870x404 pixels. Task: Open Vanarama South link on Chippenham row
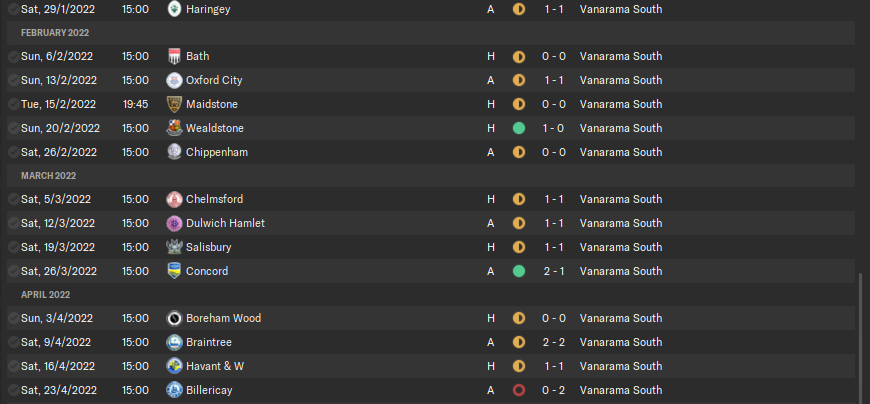[x=621, y=152]
